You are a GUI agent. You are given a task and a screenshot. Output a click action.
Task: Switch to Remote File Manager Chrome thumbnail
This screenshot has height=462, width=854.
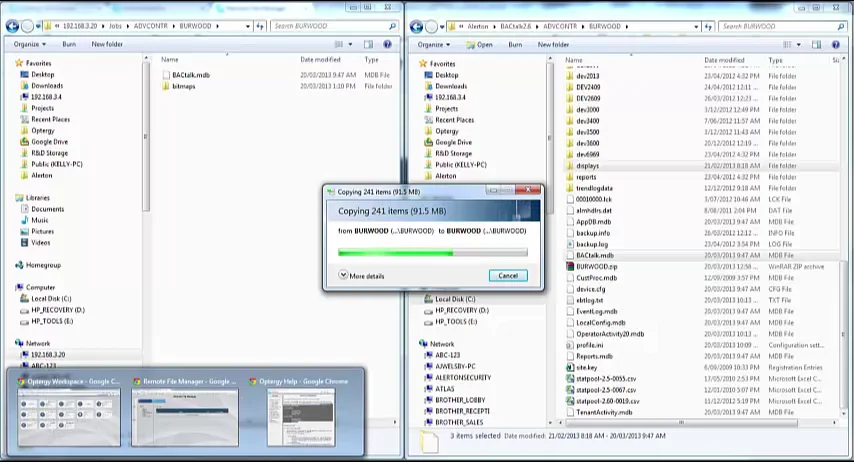pyautogui.click(x=185, y=412)
